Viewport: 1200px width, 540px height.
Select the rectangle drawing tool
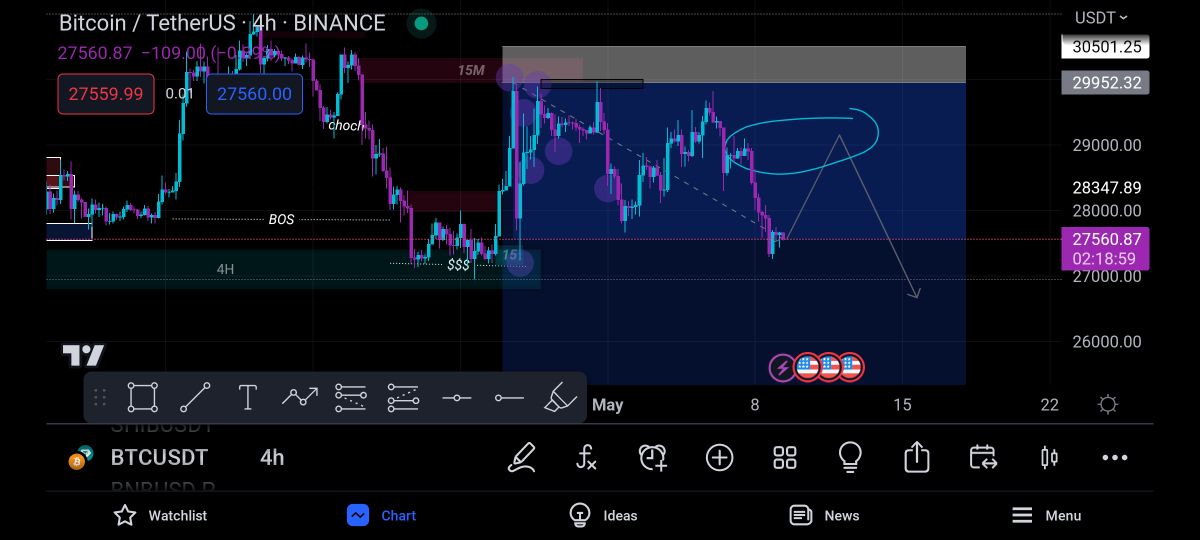coord(143,398)
